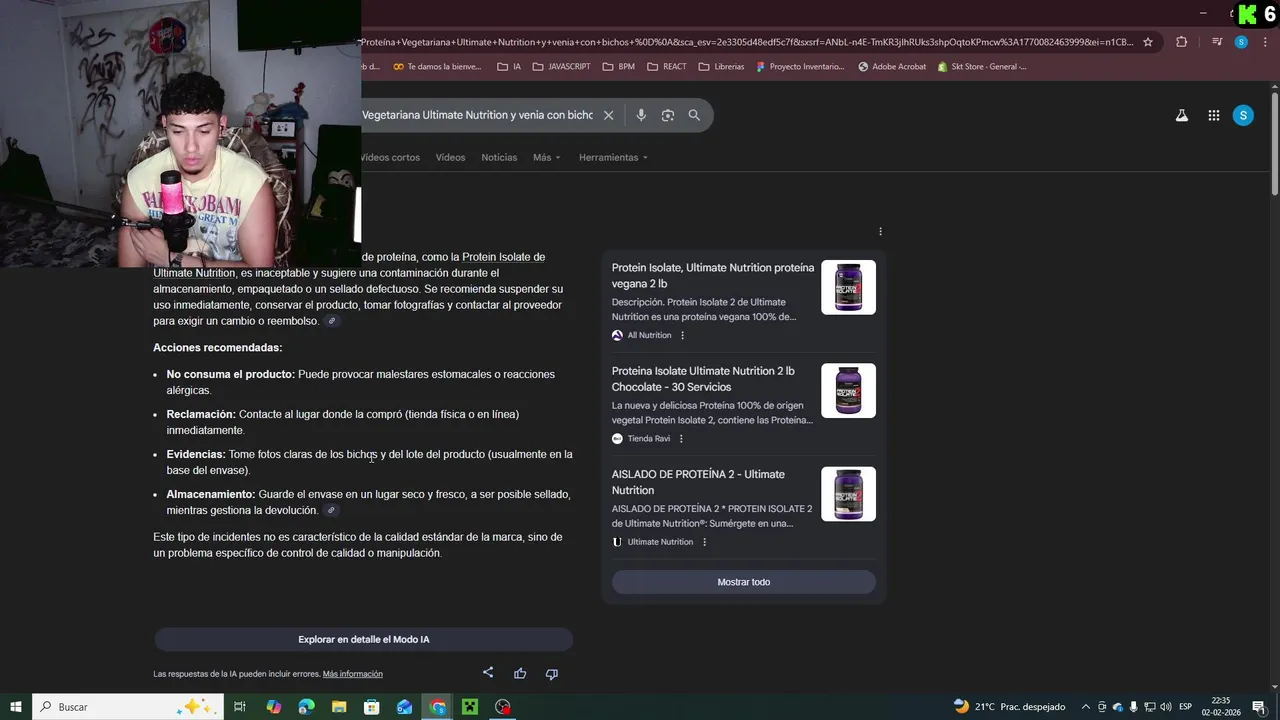Switch to the 'Videos cortos' tab
The image size is (1280, 720).
390,158
